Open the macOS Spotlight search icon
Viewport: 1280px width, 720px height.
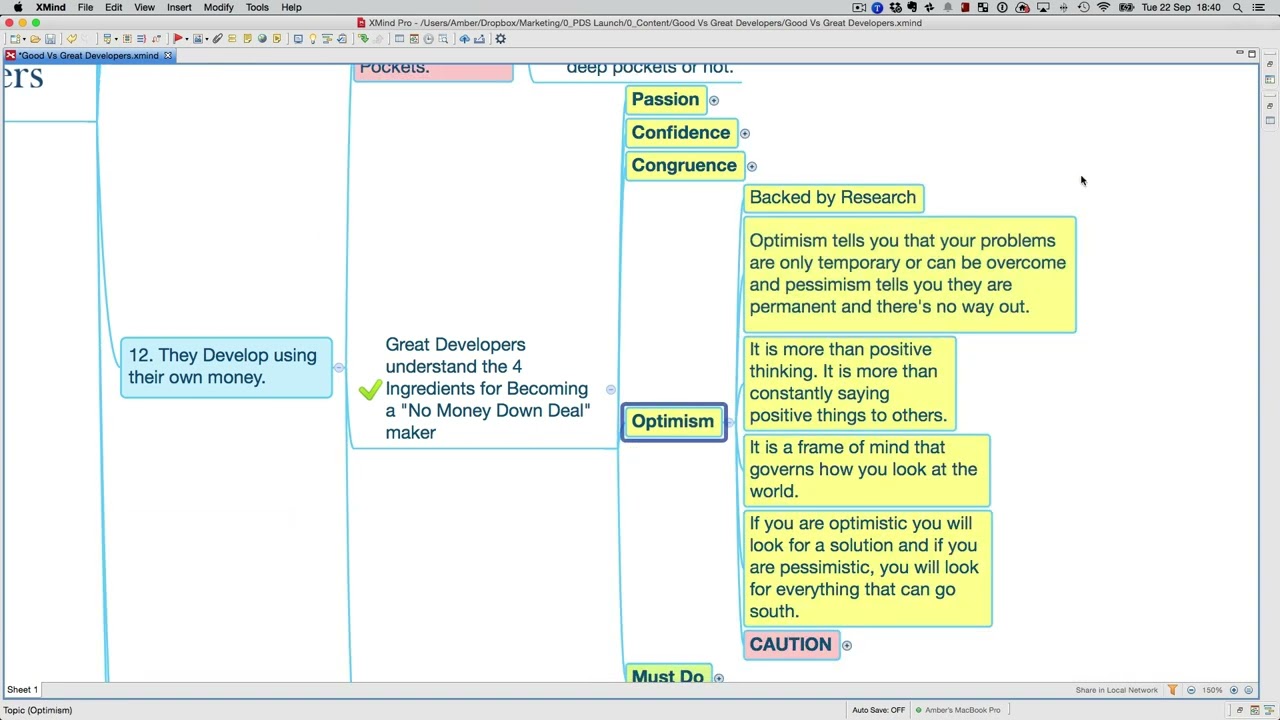[1237, 7]
